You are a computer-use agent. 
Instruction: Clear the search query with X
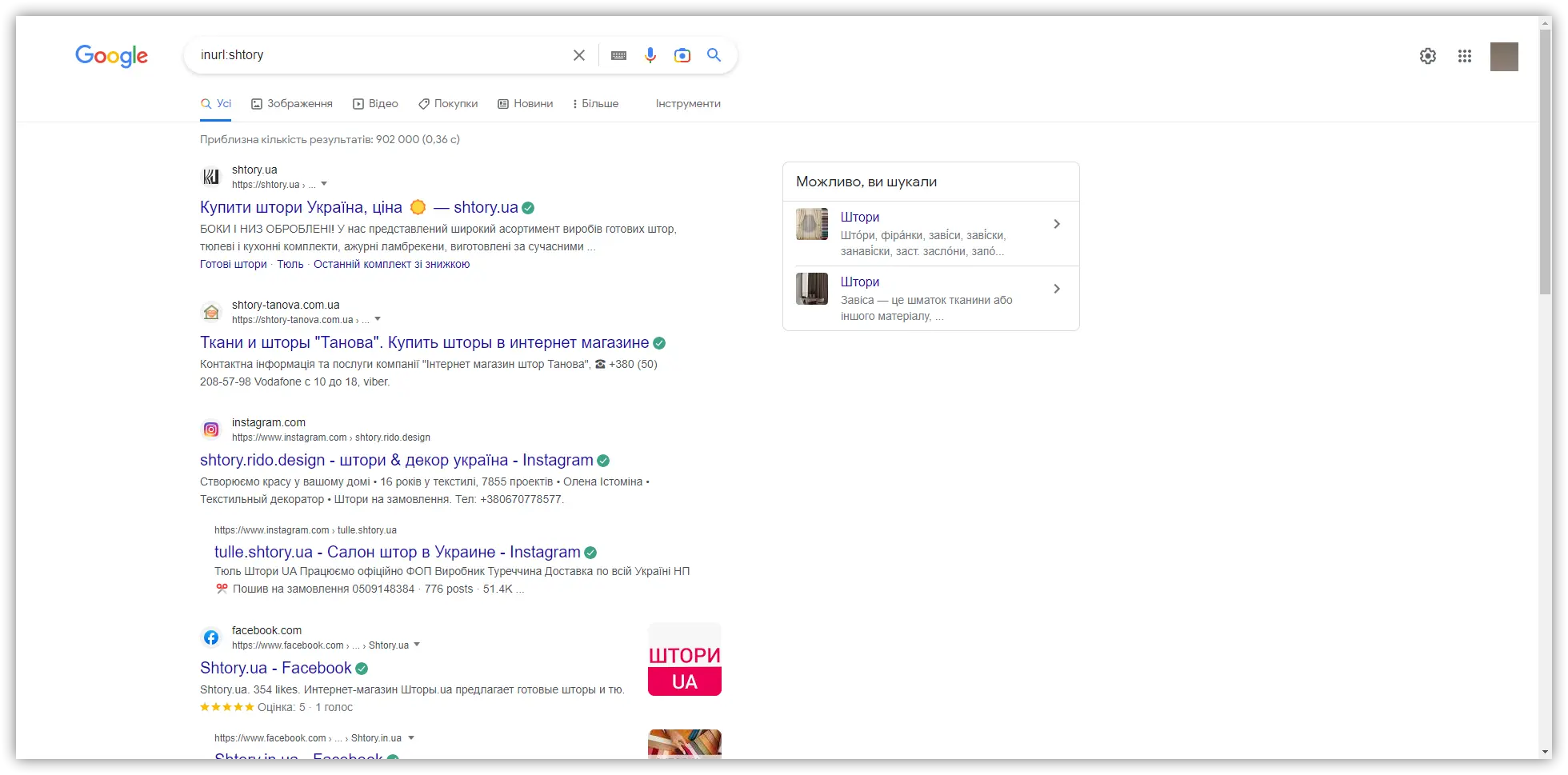(x=579, y=55)
